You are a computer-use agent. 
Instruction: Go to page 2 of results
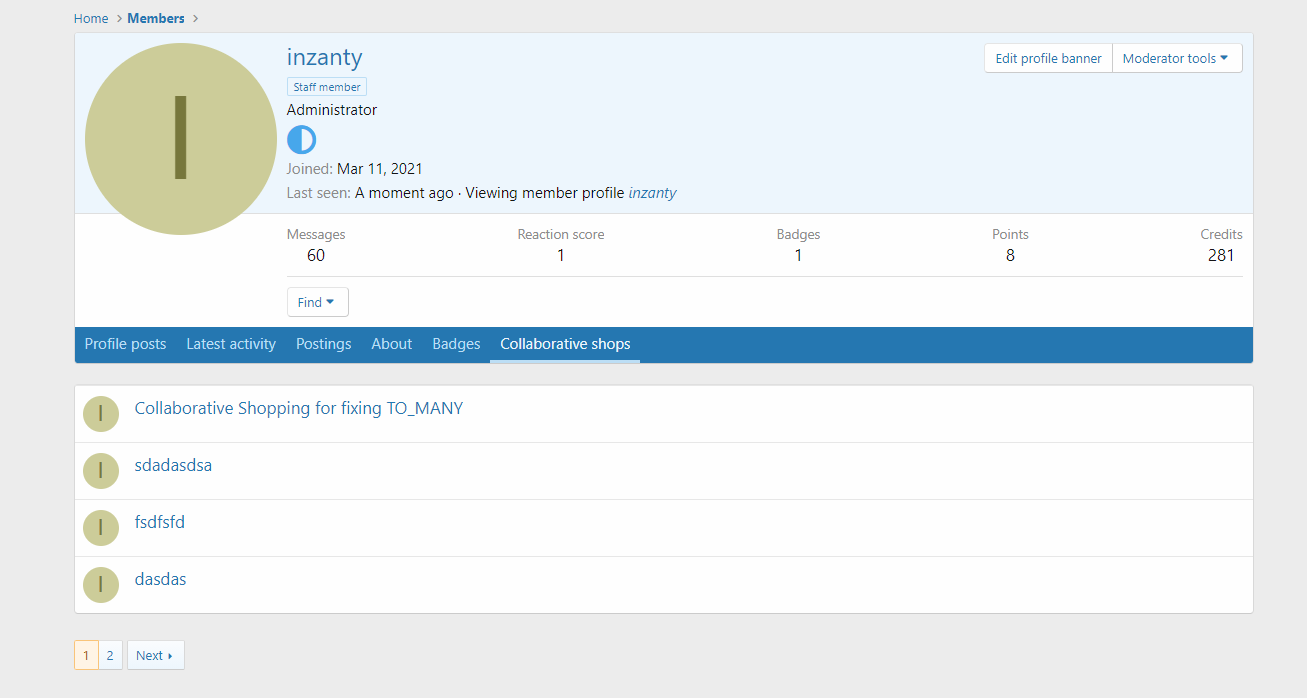(x=110, y=655)
